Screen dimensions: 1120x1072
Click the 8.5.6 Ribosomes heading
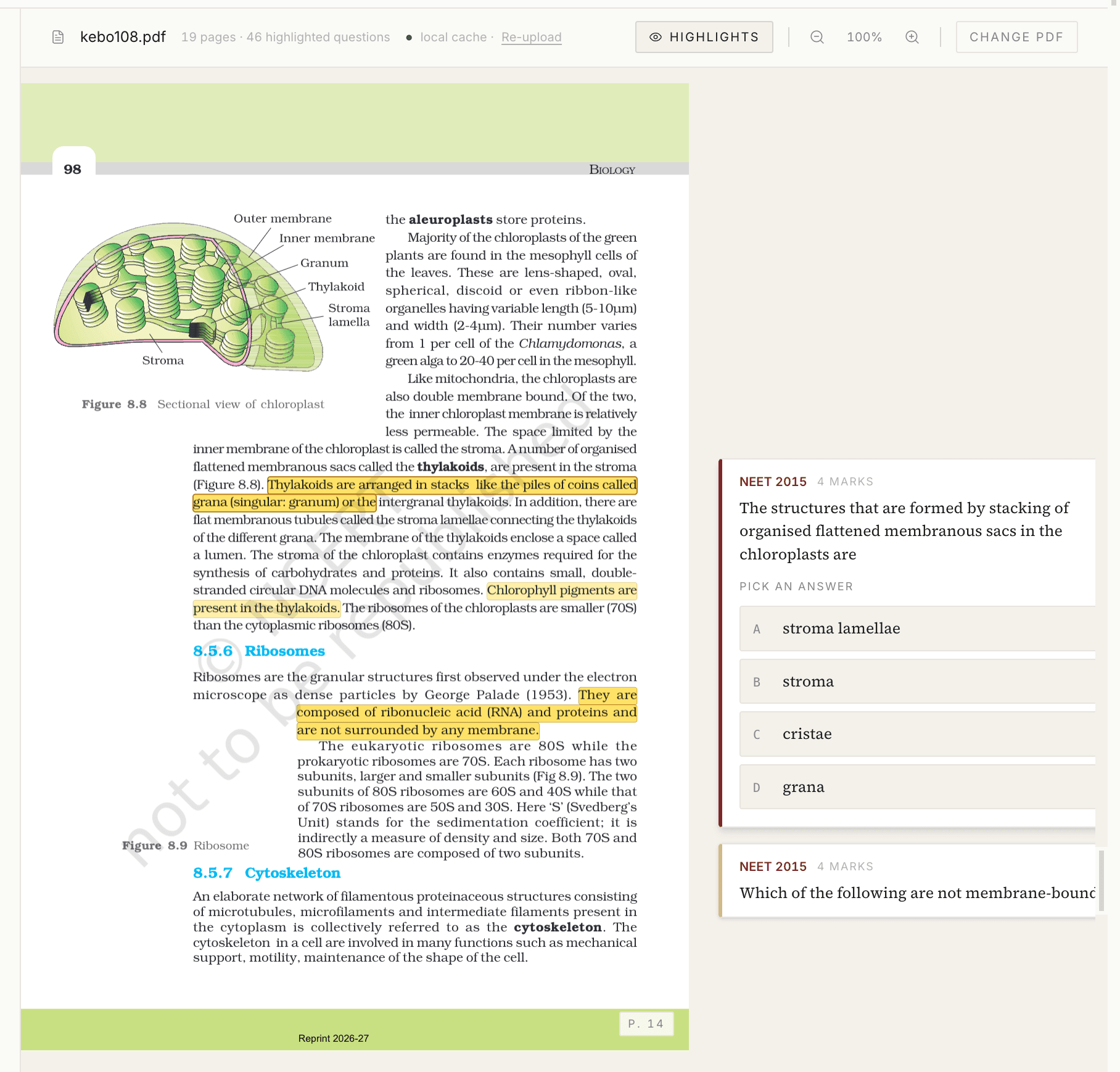258,651
